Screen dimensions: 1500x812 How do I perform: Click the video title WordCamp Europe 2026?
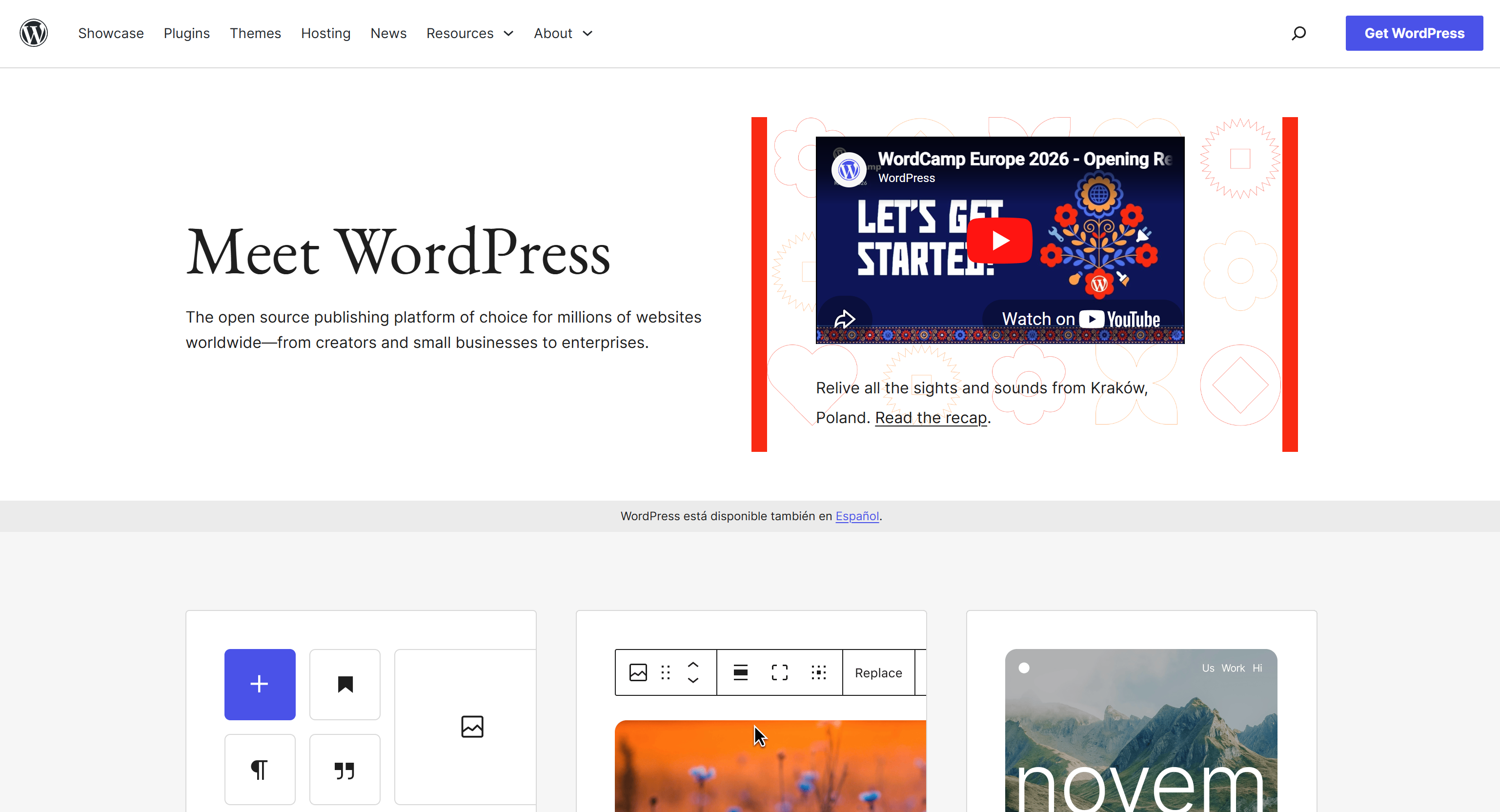(x=1025, y=159)
